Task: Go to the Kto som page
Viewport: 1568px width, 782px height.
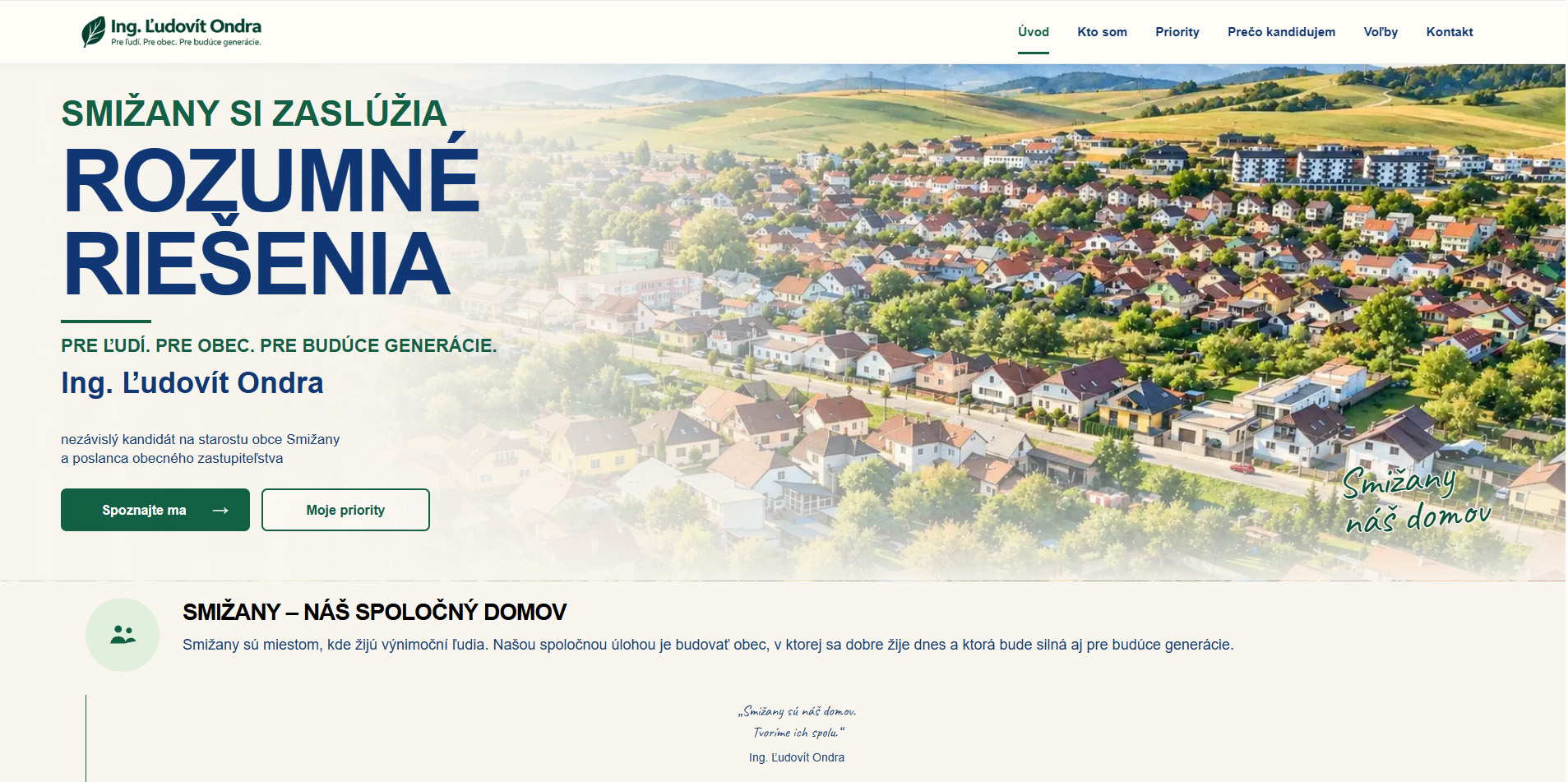Action: click(x=1102, y=32)
